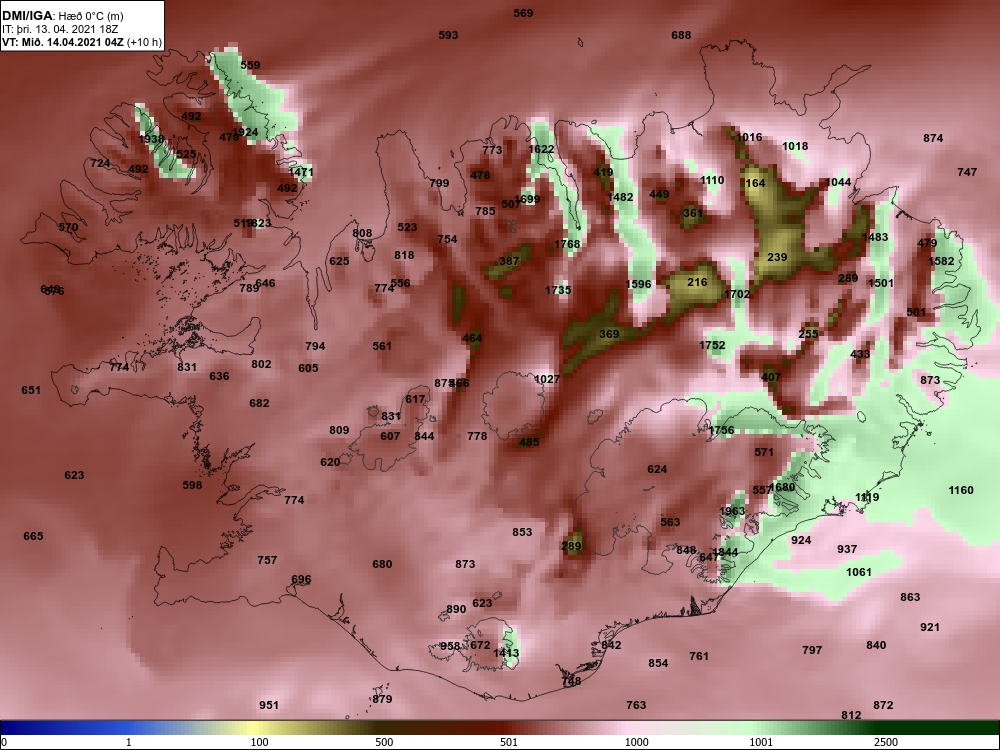Click the 216 value label
The height and width of the screenshot is (750, 1000).
[697, 282]
